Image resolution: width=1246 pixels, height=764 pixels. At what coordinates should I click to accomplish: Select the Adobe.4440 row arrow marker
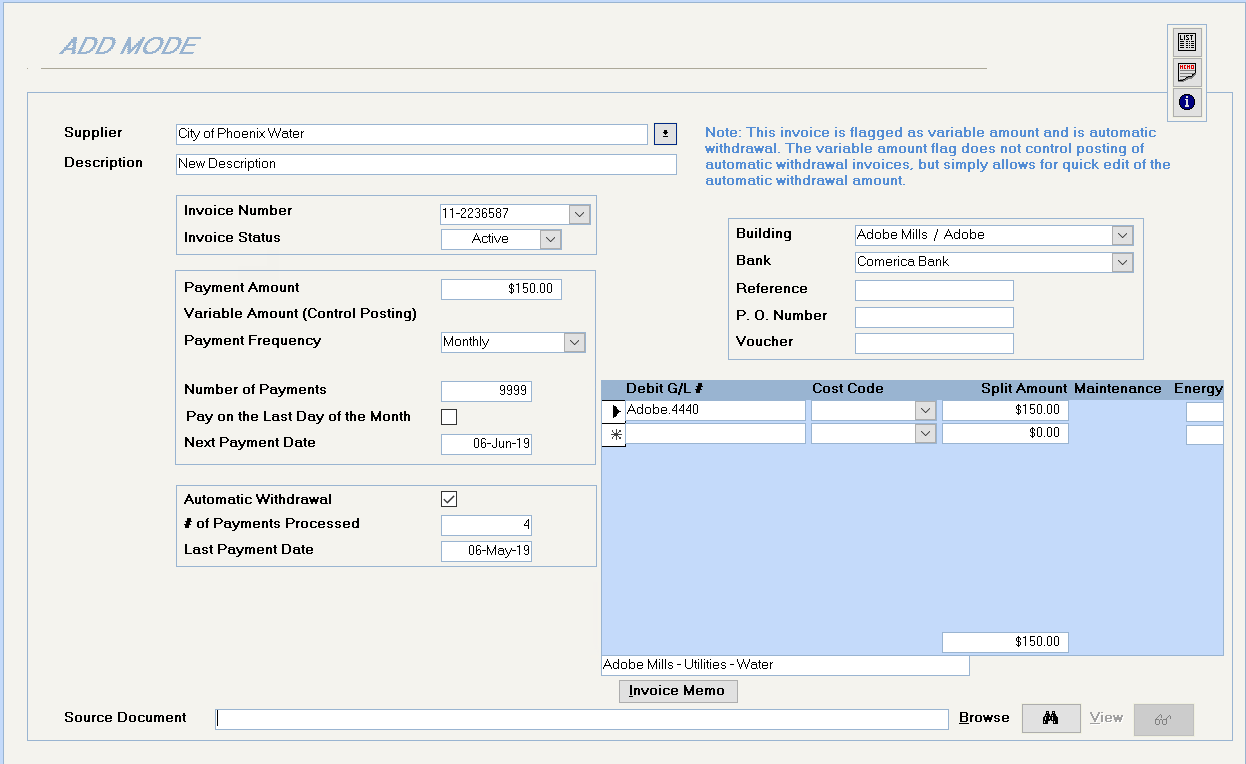point(614,411)
